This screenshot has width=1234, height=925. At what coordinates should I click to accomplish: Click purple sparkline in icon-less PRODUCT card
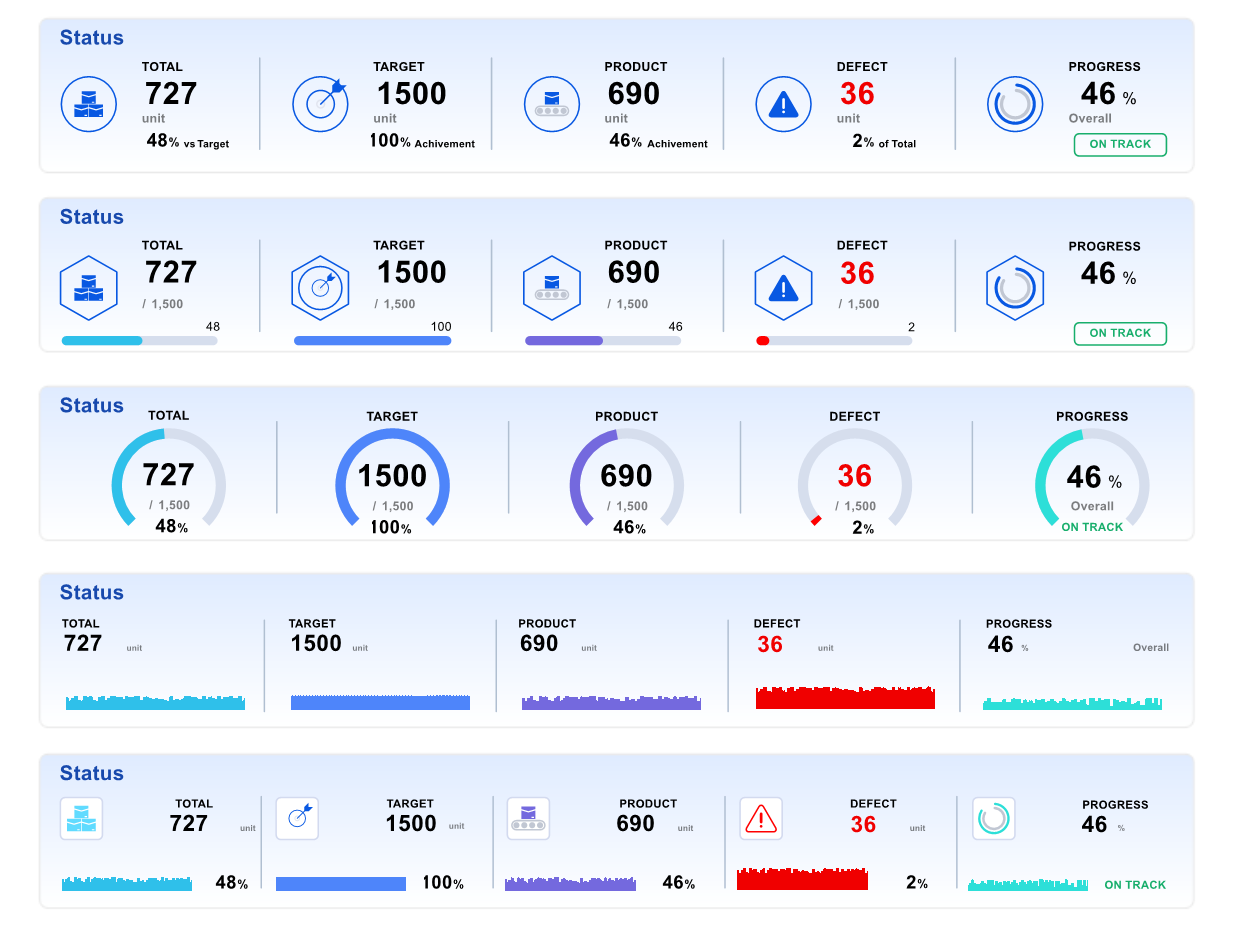pos(611,702)
